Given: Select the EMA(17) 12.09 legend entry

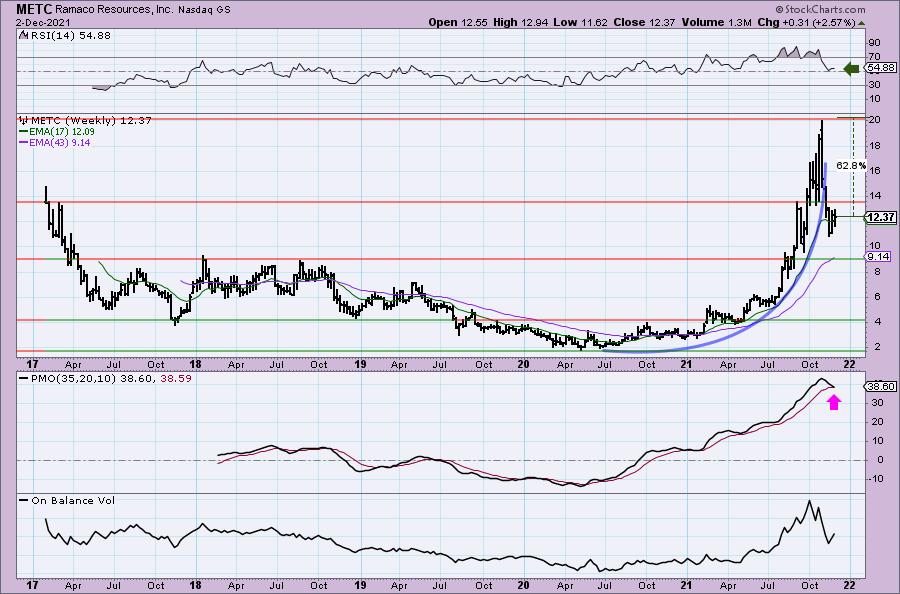Looking at the screenshot, I should [63, 131].
